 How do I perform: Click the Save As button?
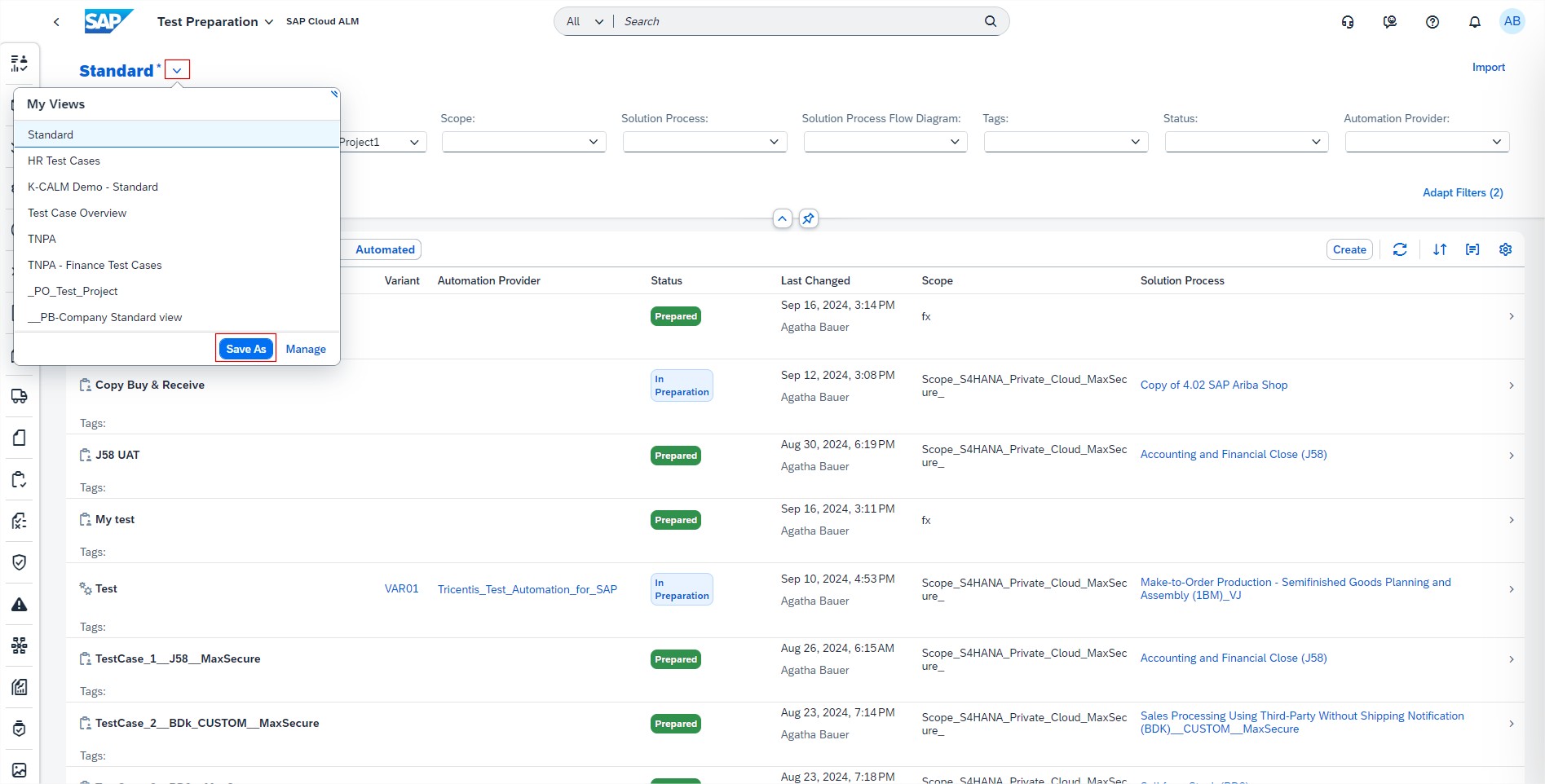(x=245, y=349)
